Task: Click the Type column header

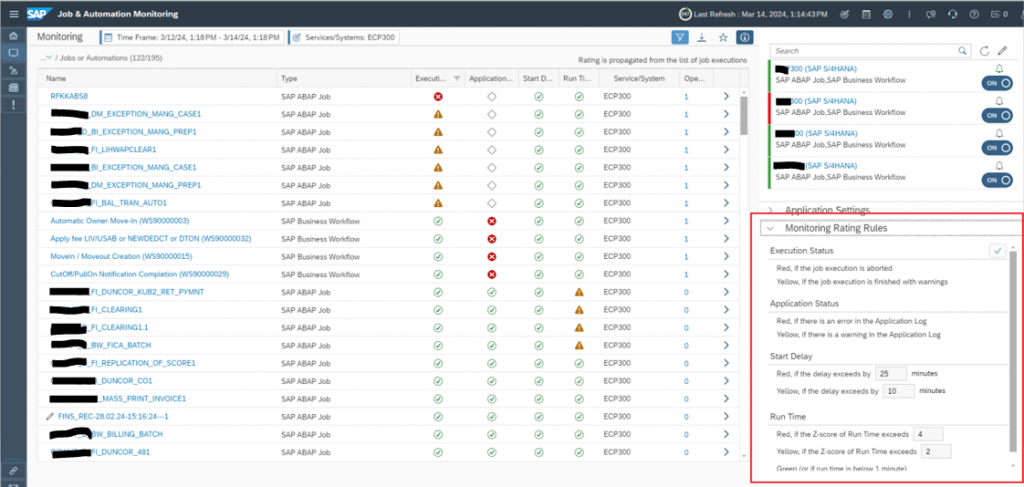Action: coord(344,78)
